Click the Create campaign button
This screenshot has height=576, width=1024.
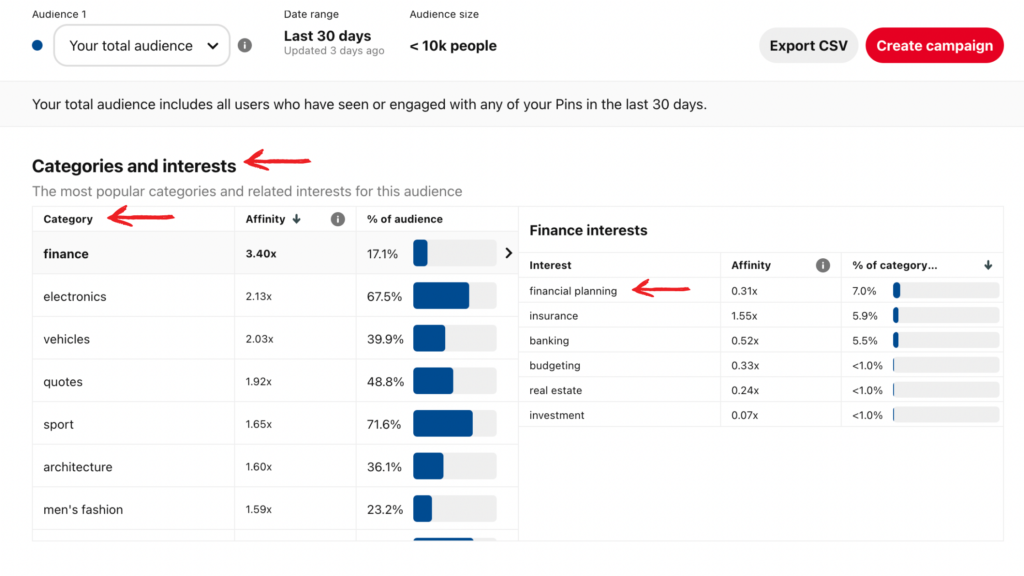tap(934, 46)
